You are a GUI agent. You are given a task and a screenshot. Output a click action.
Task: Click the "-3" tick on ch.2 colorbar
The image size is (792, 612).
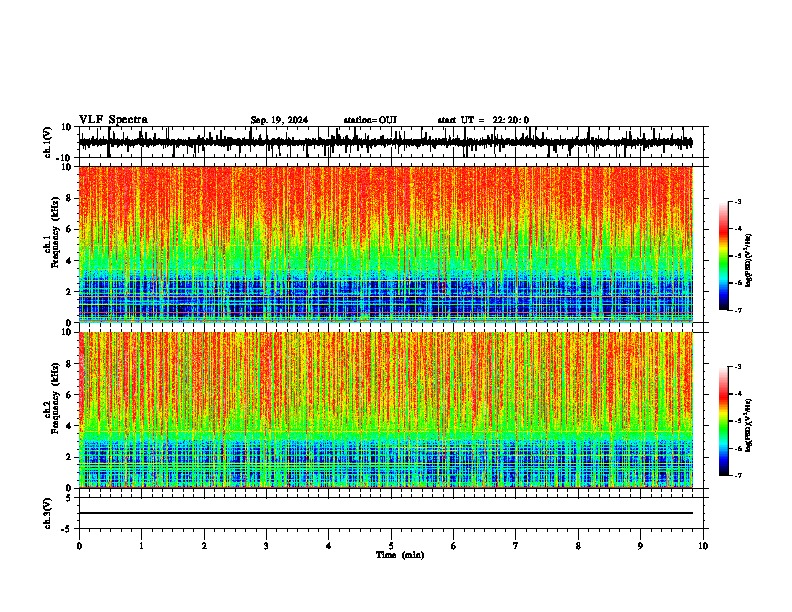click(x=738, y=367)
